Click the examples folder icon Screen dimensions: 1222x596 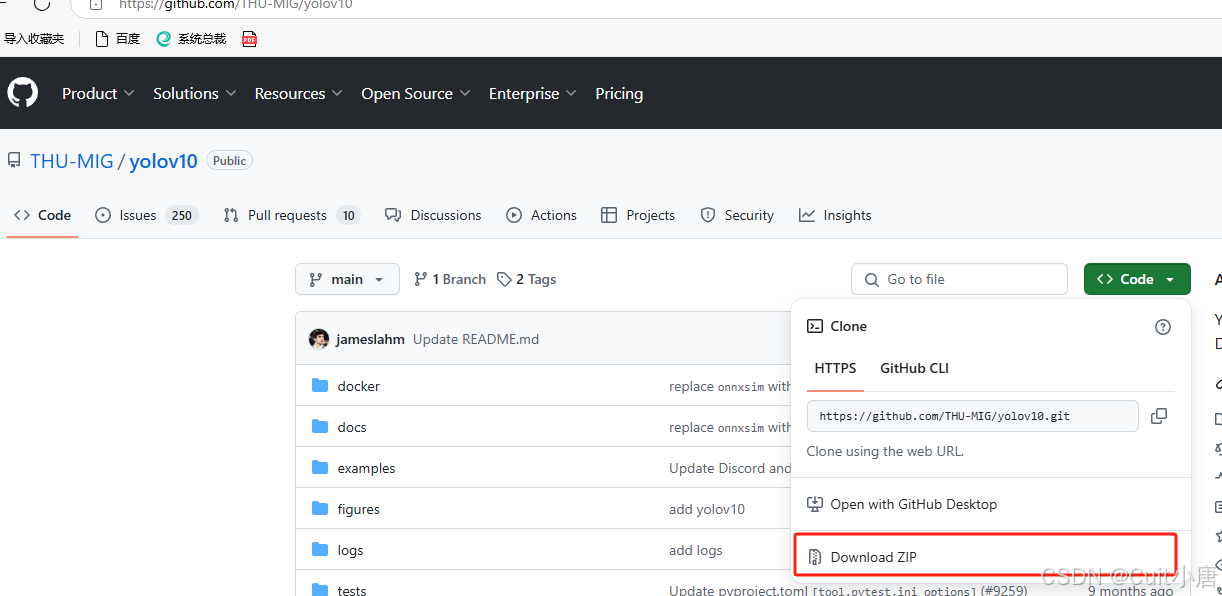pyautogui.click(x=320, y=468)
